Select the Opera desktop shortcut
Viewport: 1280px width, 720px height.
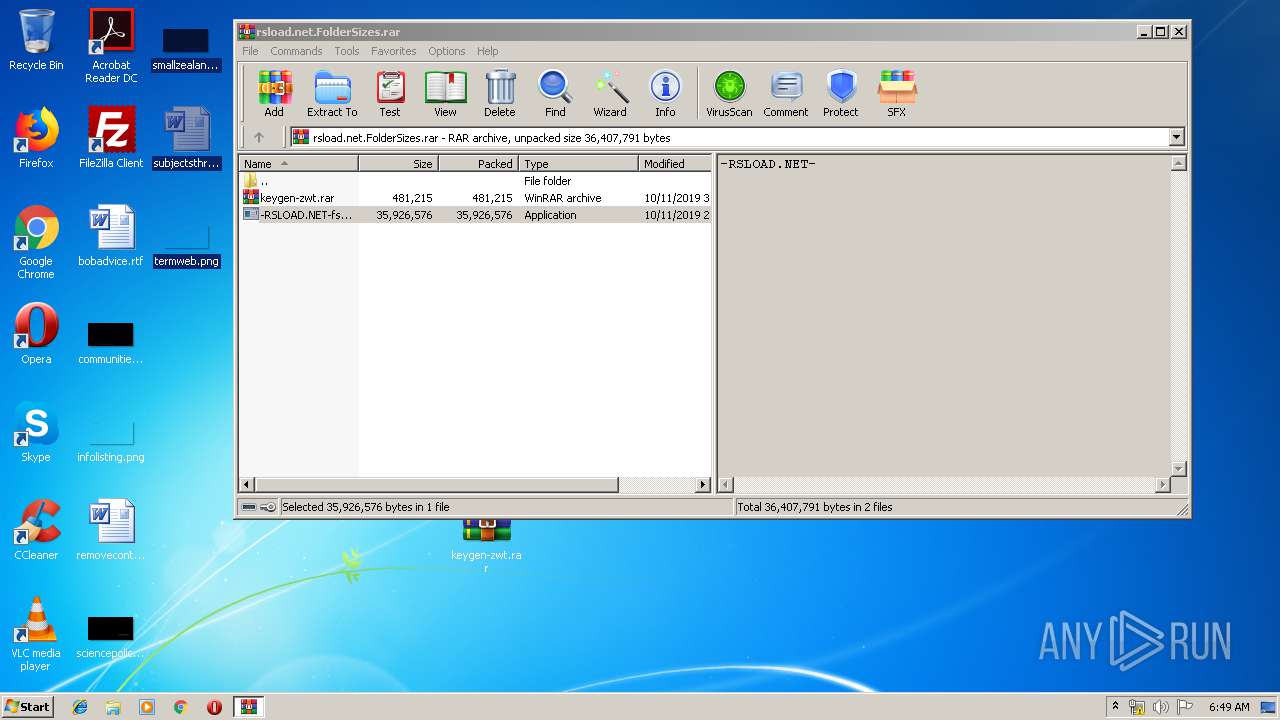tap(36, 334)
